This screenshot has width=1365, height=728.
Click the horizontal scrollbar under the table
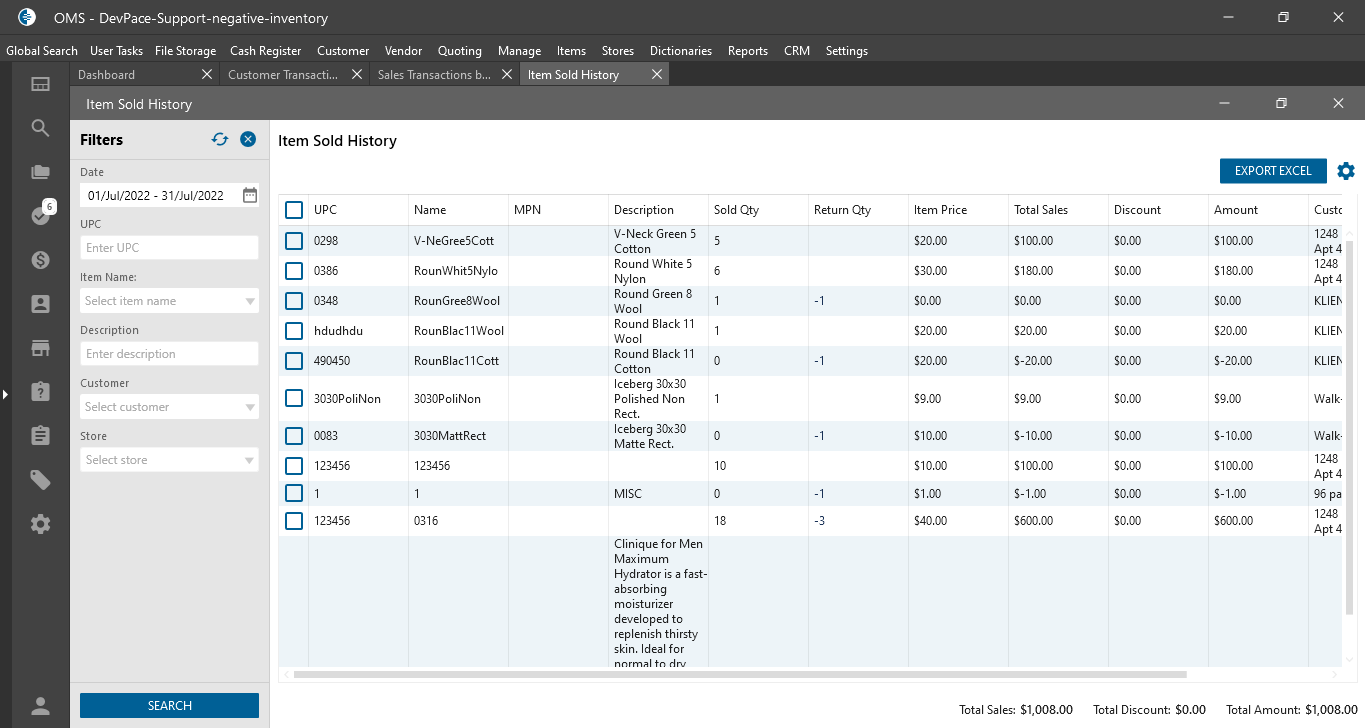coord(739,675)
